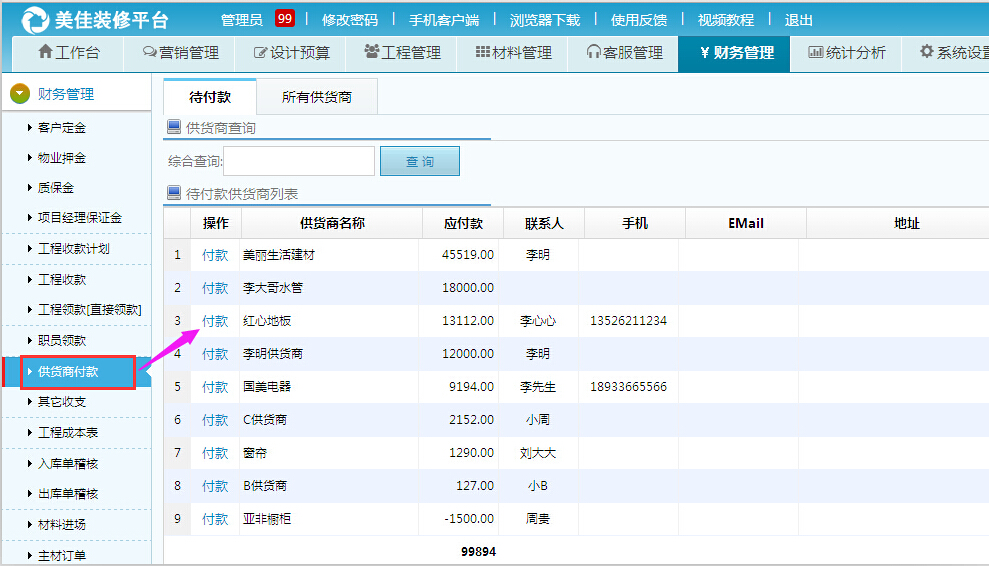The image size is (989, 566).
Task: Open the 工程管理 module tab
Action: (402, 53)
